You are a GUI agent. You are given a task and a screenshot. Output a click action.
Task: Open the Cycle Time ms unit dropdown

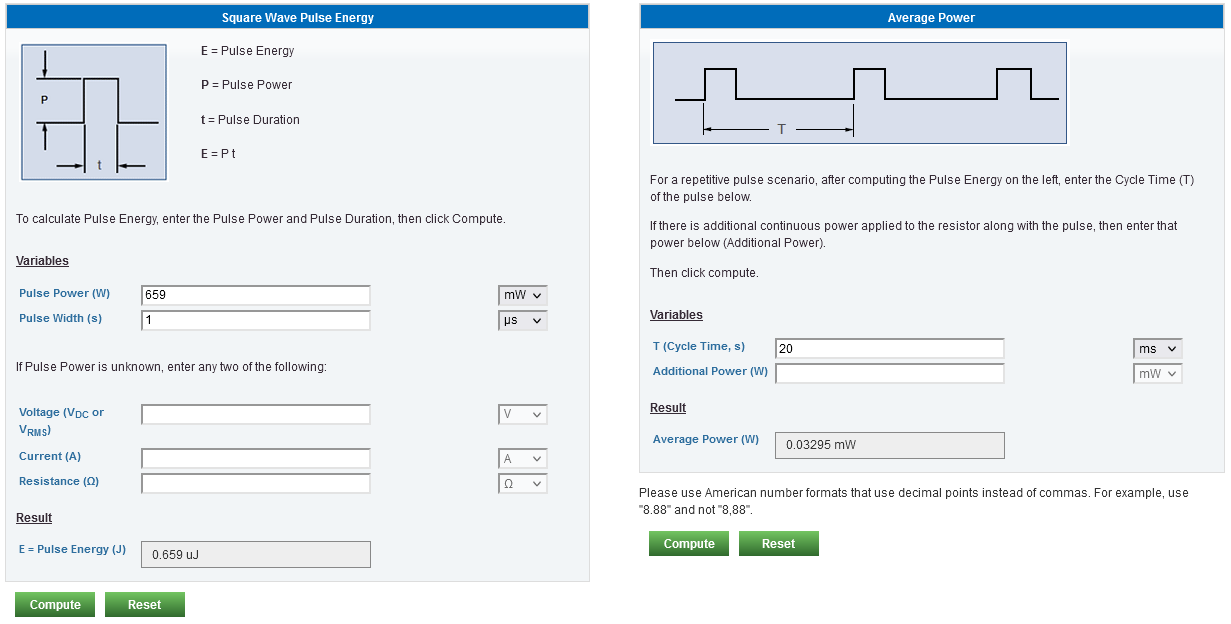click(1158, 349)
